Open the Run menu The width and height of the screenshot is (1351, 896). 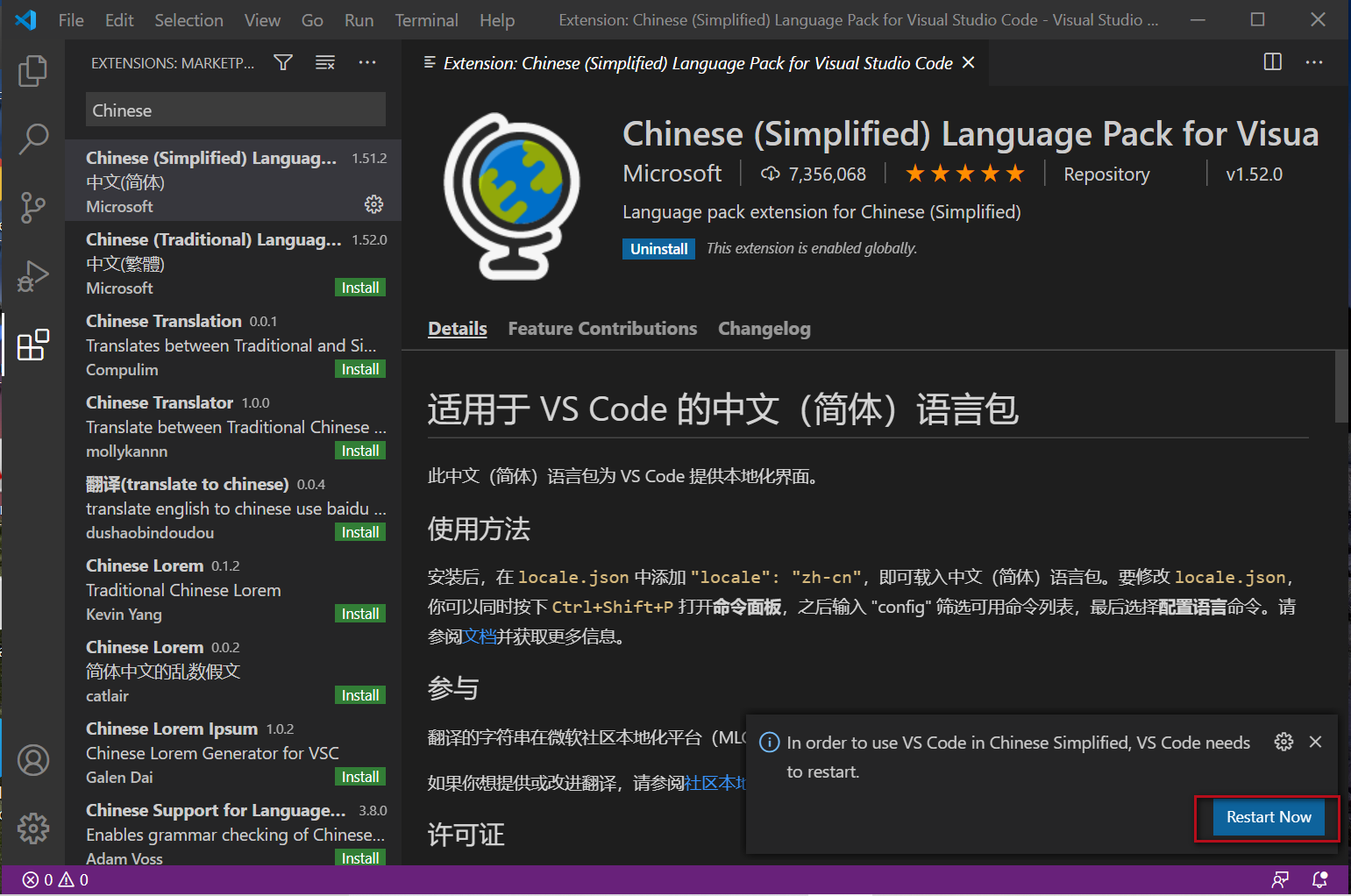pyautogui.click(x=359, y=20)
